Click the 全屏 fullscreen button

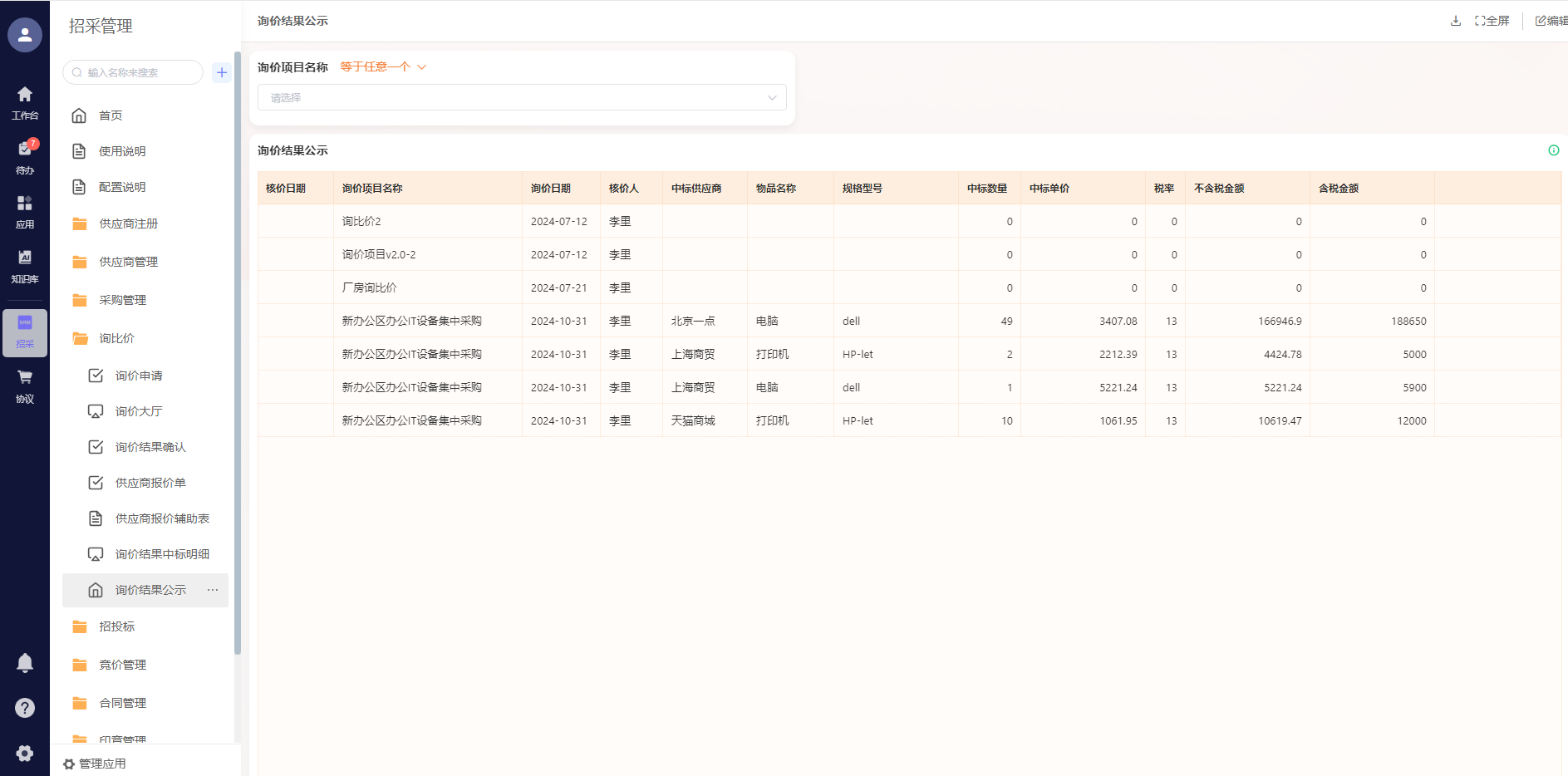(1492, 21)
